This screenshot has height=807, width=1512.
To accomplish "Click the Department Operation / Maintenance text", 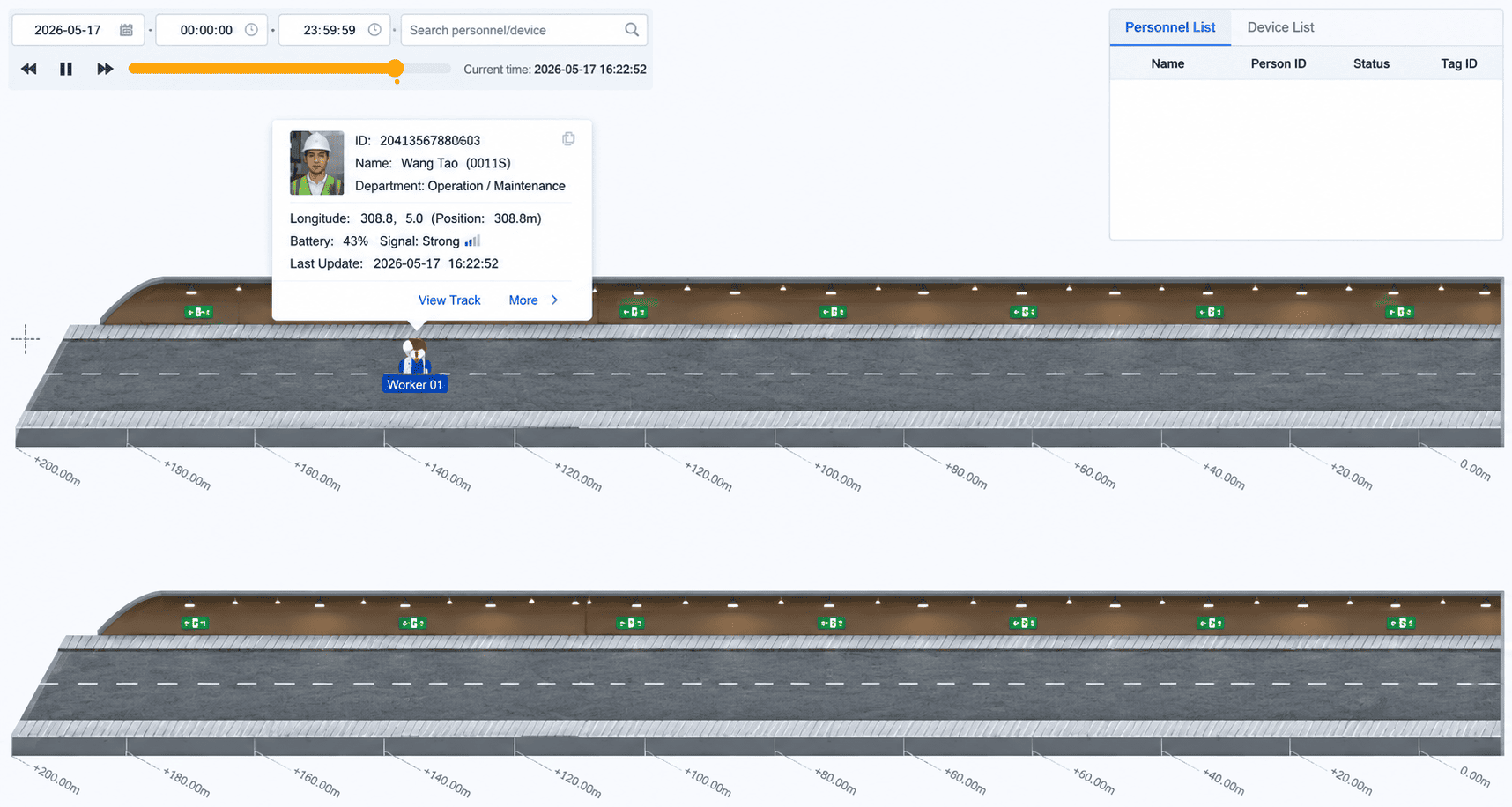I will tap(460, 186).
